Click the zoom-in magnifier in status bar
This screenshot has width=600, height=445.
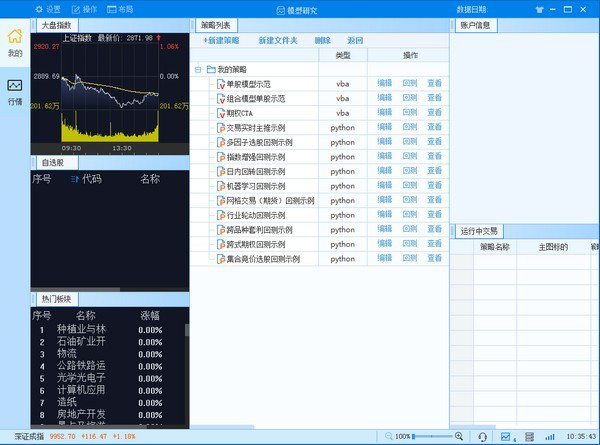[459, 436]
